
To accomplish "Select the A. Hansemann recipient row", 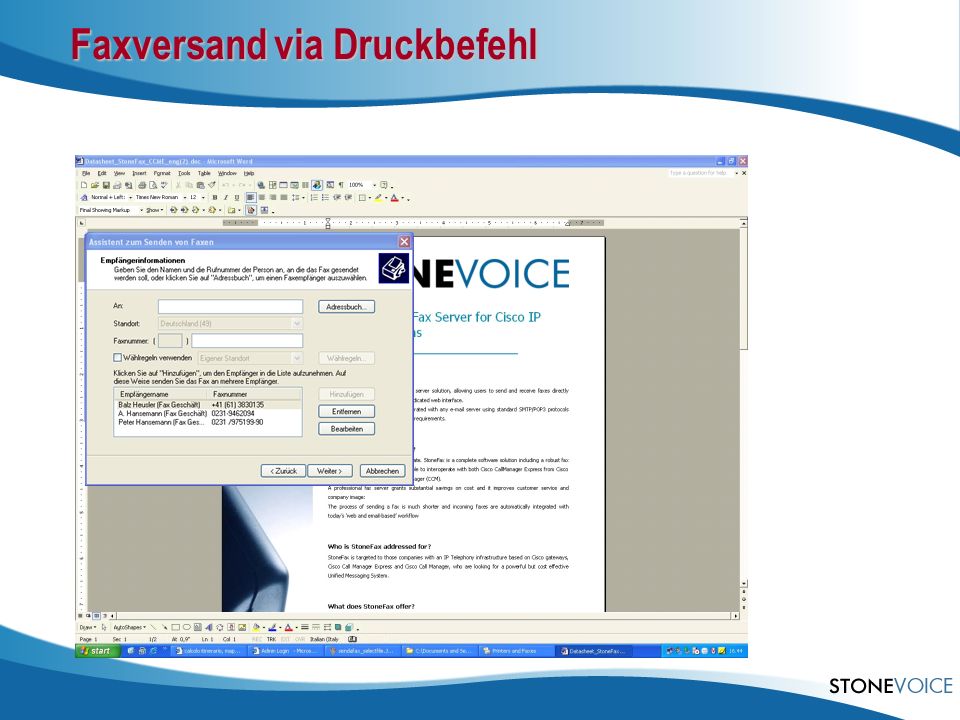I will coord(208,413).
